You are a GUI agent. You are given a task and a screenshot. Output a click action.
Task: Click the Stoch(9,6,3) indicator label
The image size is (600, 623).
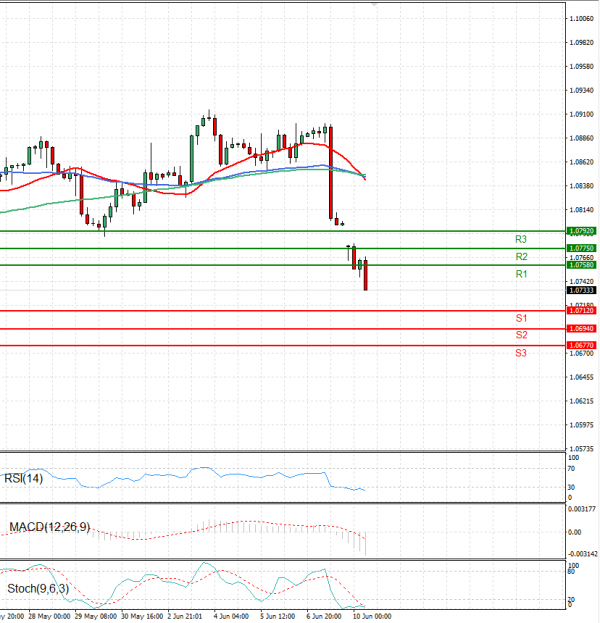click(x=38, y=588)
